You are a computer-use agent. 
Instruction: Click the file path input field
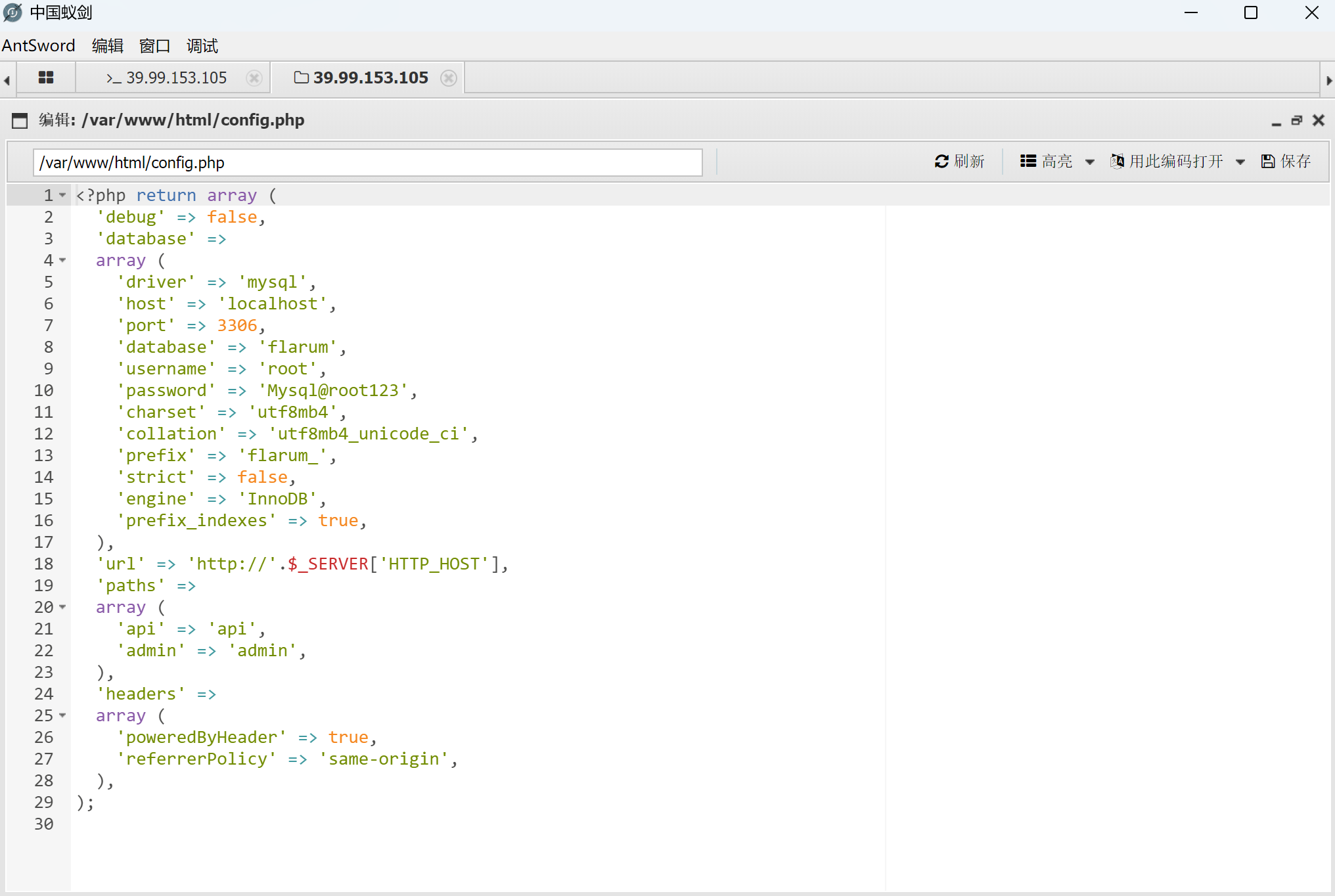(367, 162)
